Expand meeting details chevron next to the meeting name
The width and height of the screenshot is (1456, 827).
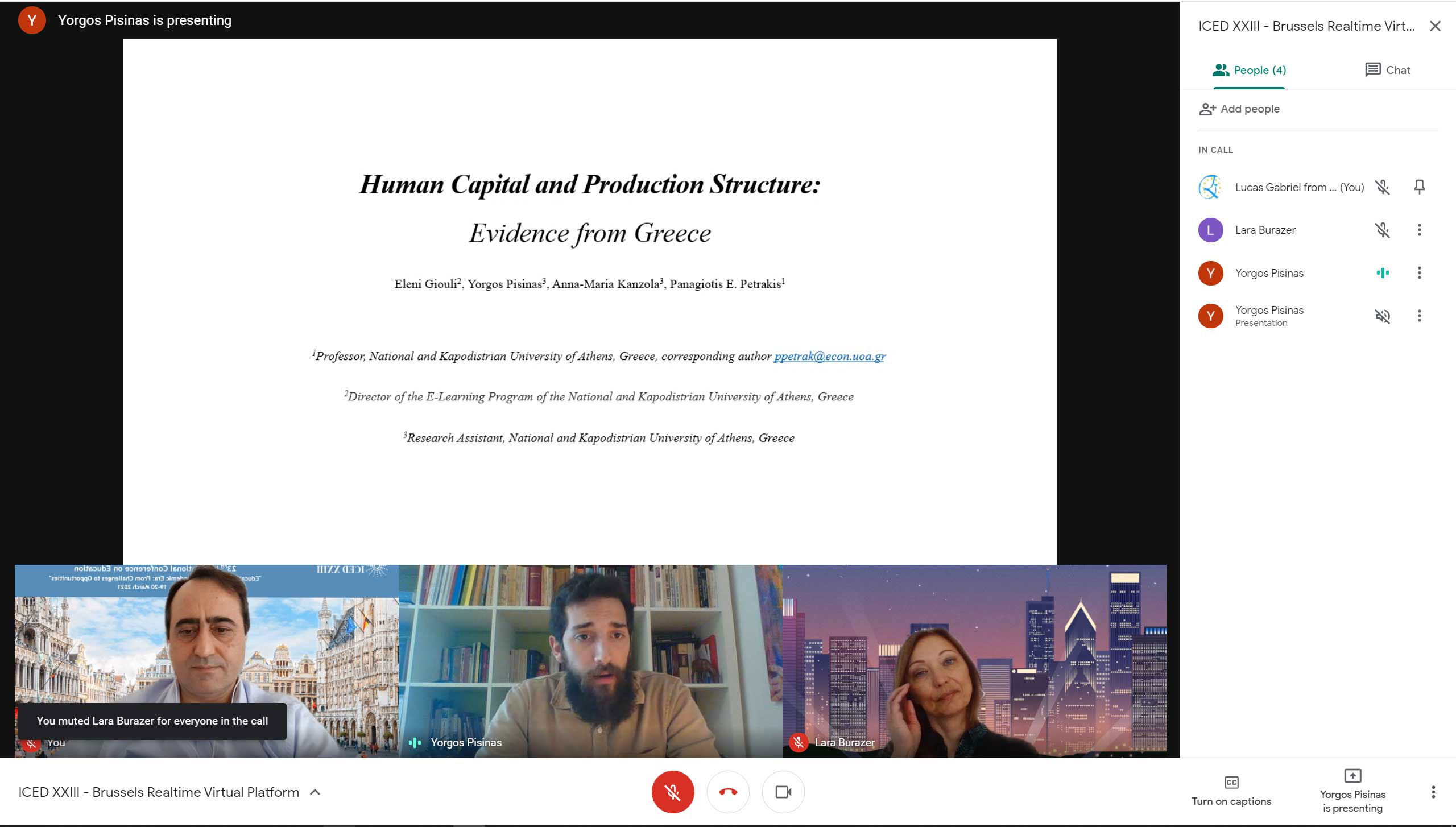pos(315,792)
